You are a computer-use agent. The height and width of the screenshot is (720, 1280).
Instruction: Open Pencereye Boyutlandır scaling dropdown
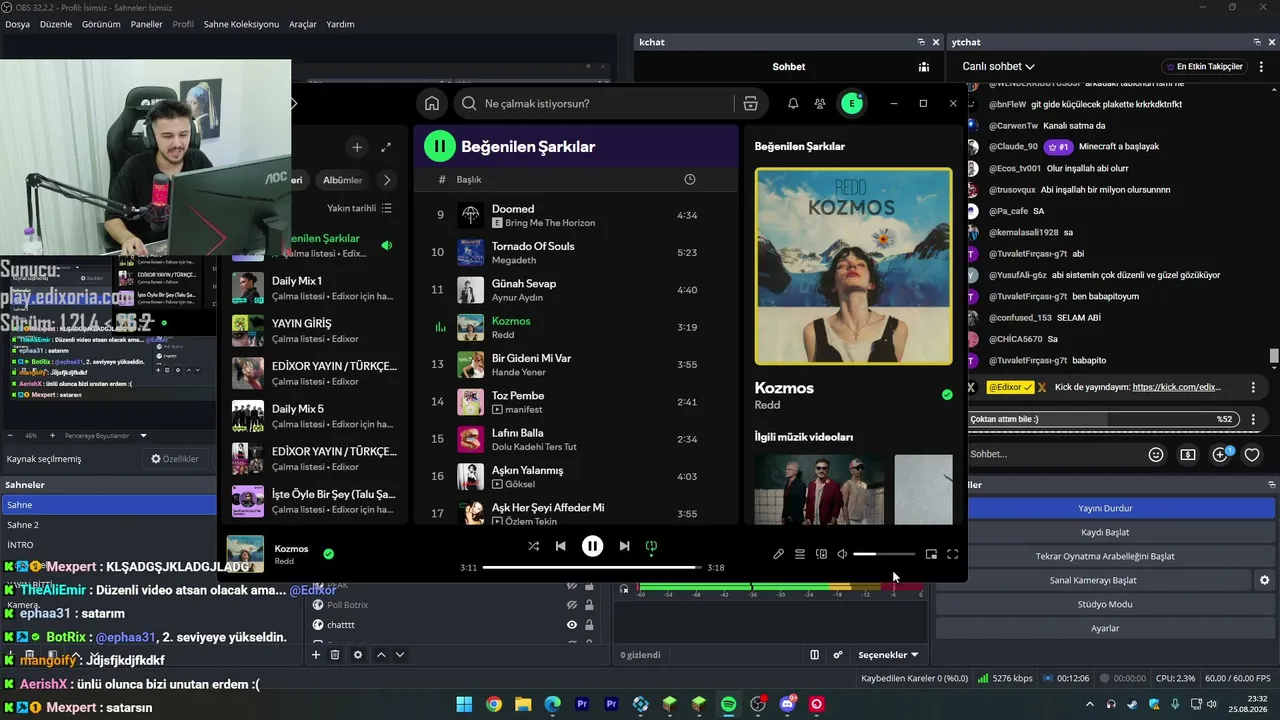pyautogui.click(x=106, y=436)
